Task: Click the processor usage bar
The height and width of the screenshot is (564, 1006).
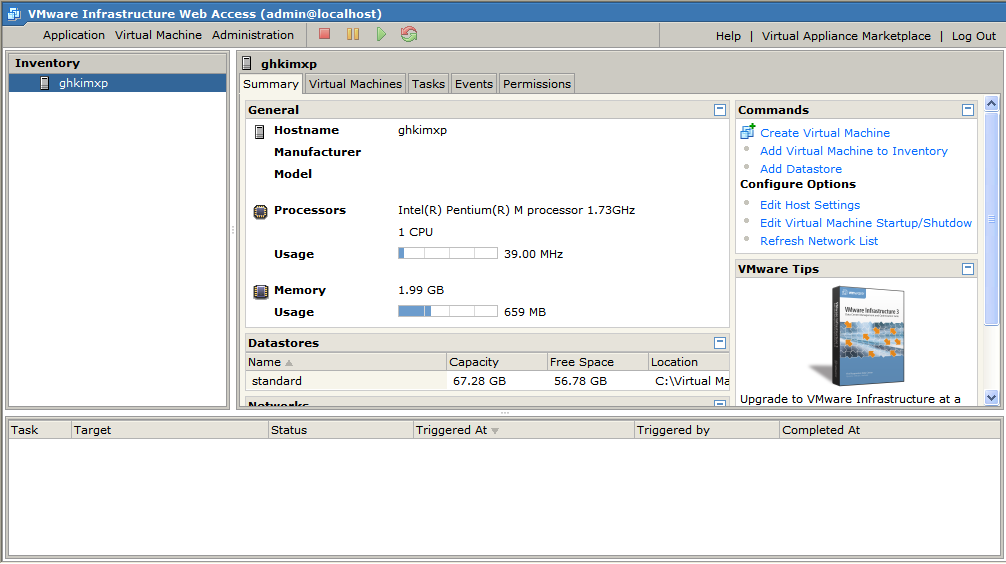Action: point(448,253)
